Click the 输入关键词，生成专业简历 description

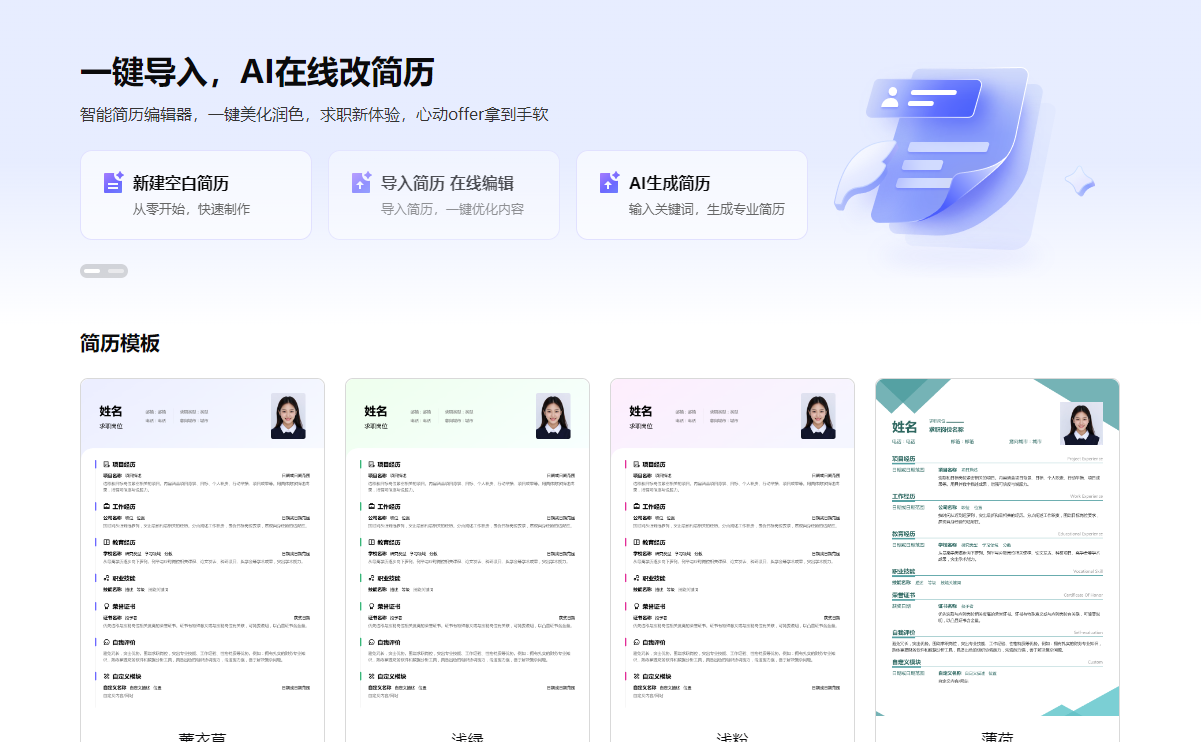[x=707, y=209]
